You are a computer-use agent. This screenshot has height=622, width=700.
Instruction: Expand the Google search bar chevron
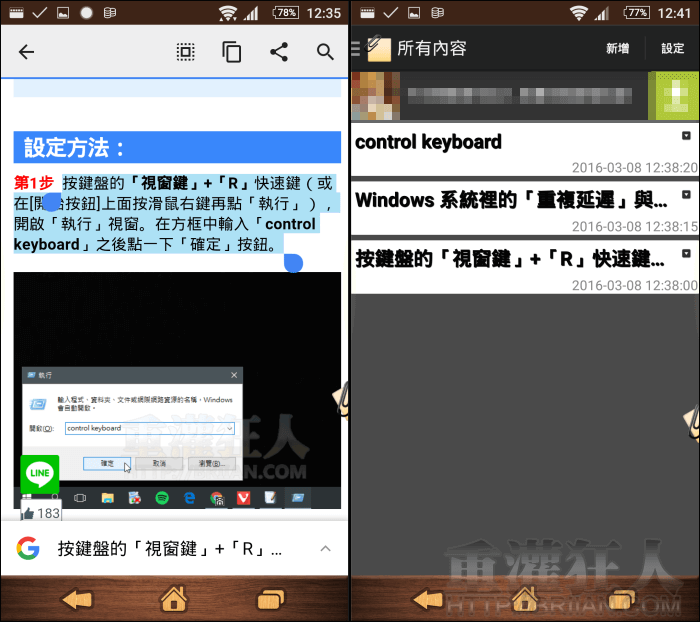point(325,548)
